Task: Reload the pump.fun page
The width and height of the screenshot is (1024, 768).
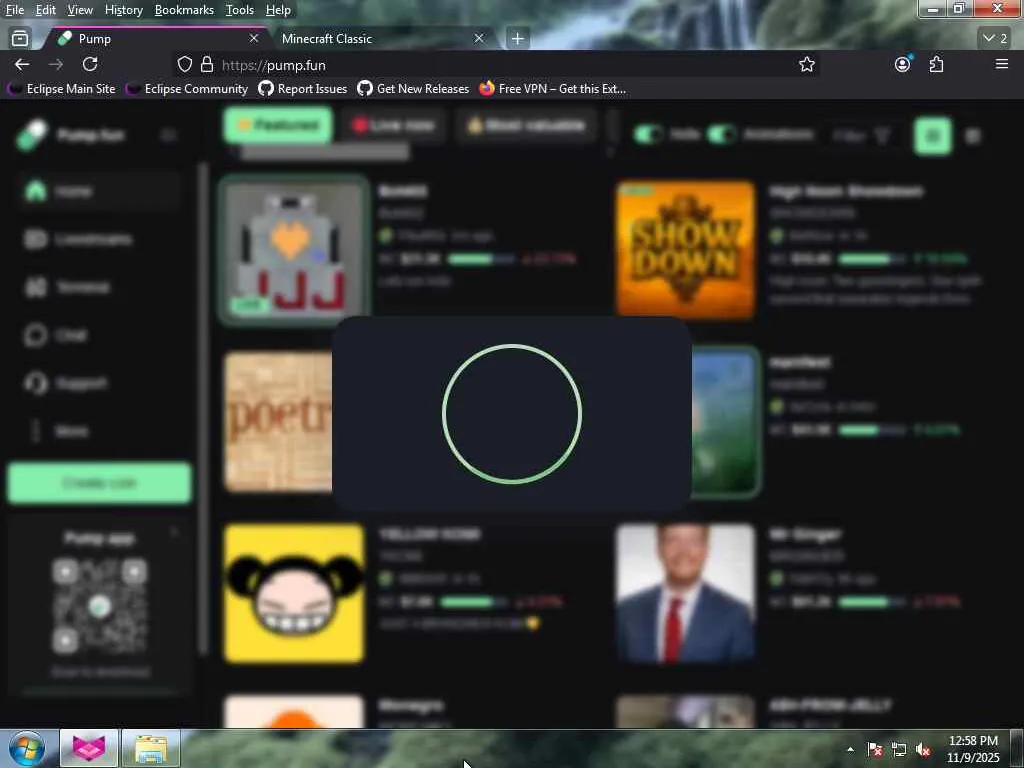Action: click(90, 64)
